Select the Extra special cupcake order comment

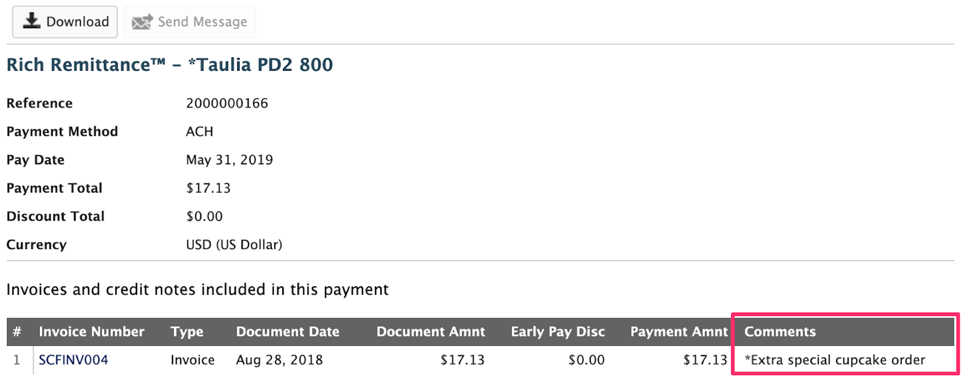coord(835,360)
